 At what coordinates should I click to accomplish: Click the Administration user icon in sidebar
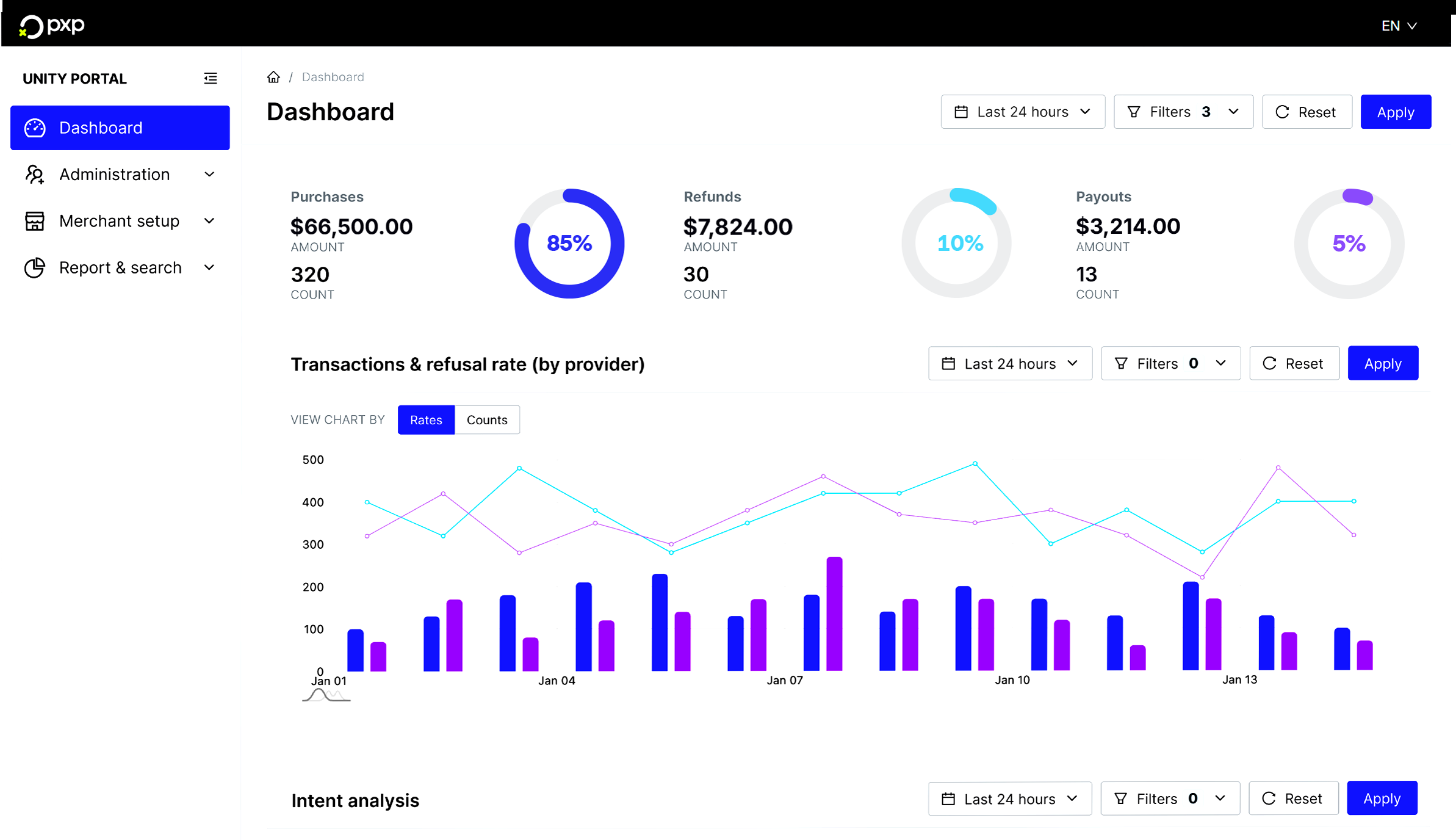tap(35, 175)
